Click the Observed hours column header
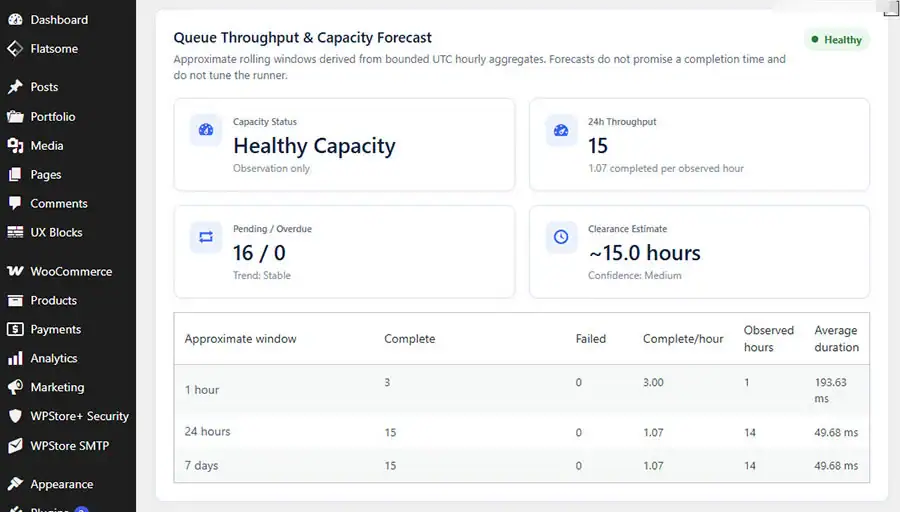The width and height of the screenshot is (900, 512). [769, 339]
